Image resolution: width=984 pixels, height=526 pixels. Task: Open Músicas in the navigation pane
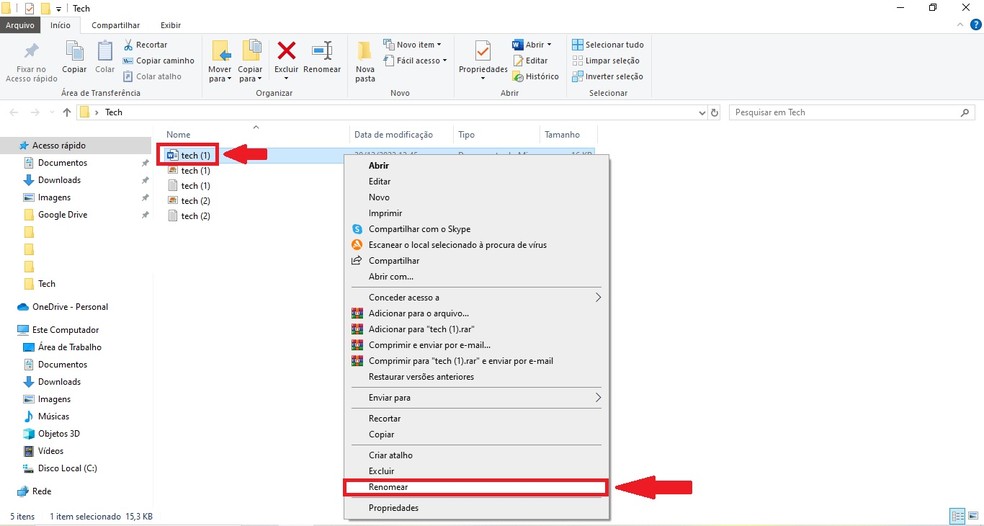click(53, 416)
